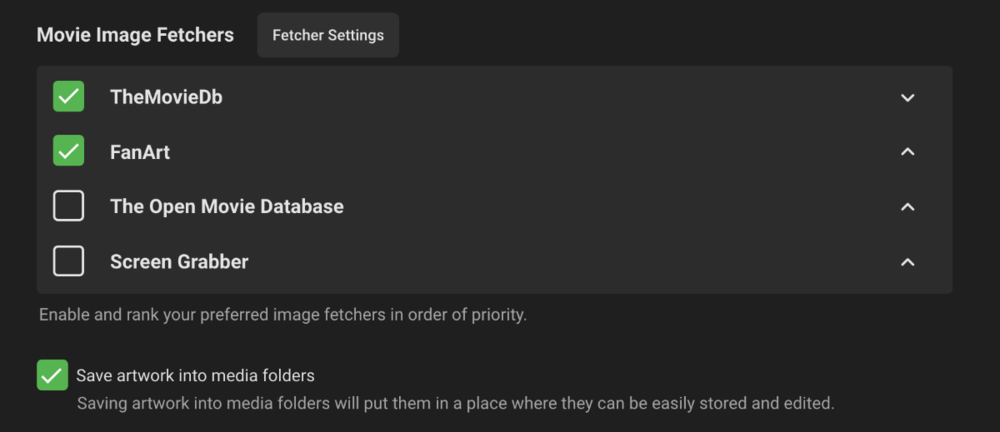Click the fetcher priority help text
Screen dimensions: 1000x432
(x=282, y=315)
